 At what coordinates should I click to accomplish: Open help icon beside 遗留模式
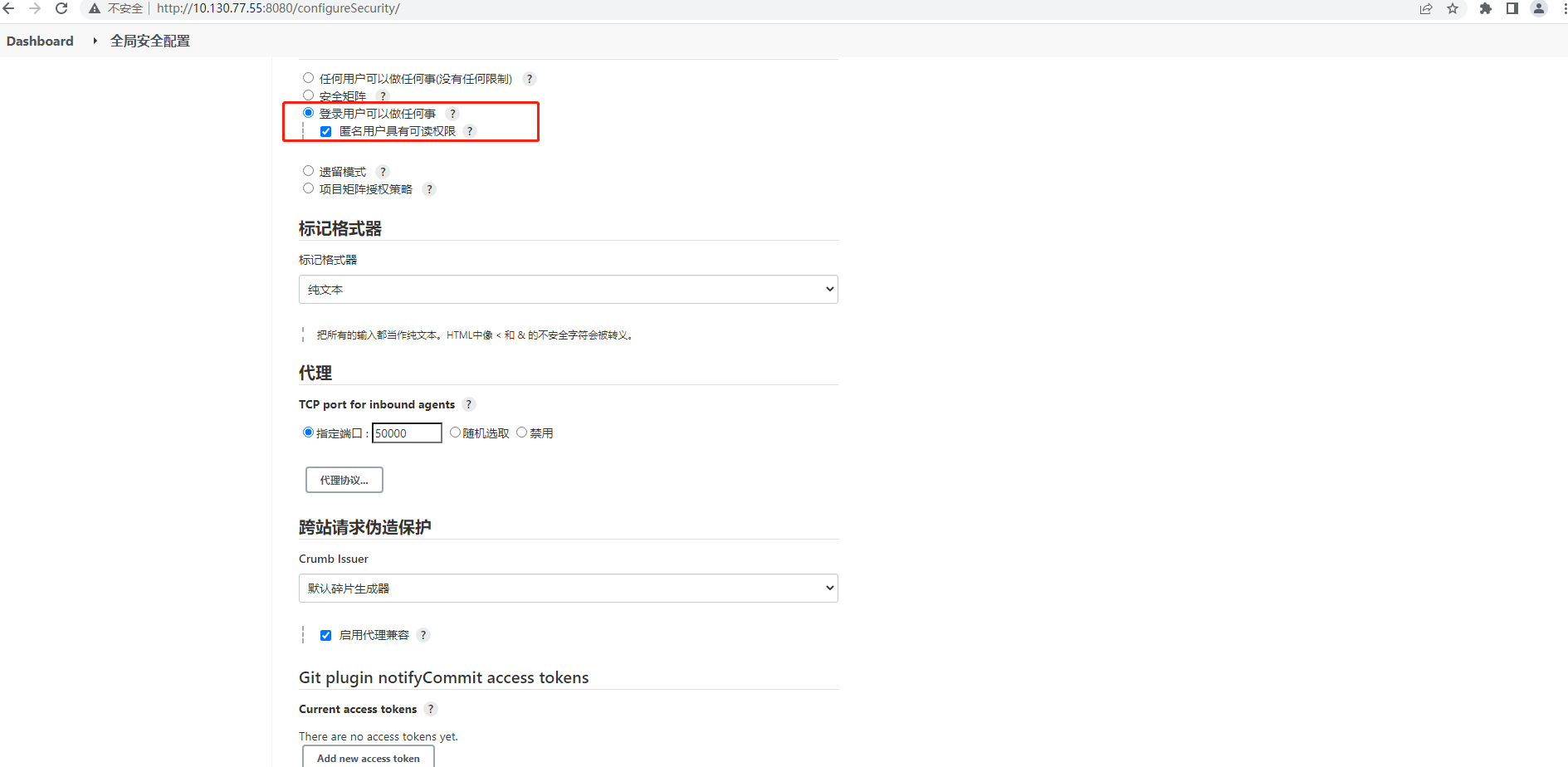pyautogui.click(x=383, y=172)
